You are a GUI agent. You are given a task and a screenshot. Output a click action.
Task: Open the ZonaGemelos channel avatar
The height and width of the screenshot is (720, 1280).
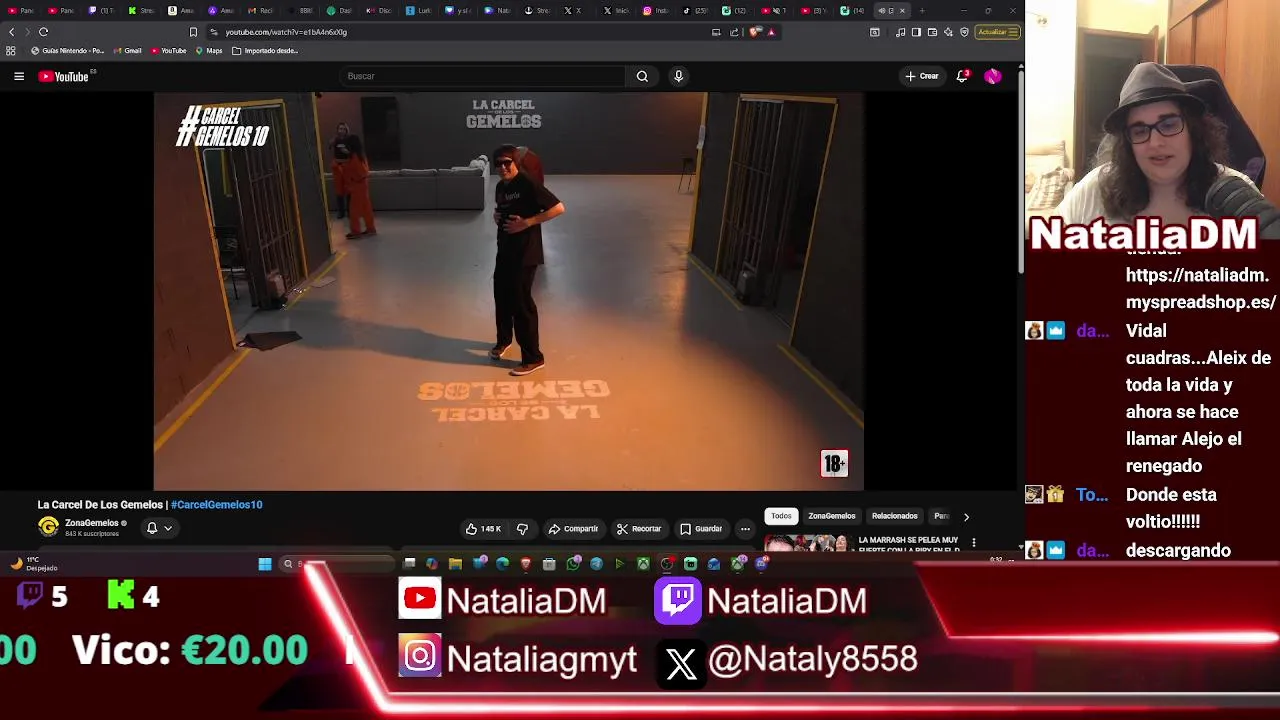(48, 527)
